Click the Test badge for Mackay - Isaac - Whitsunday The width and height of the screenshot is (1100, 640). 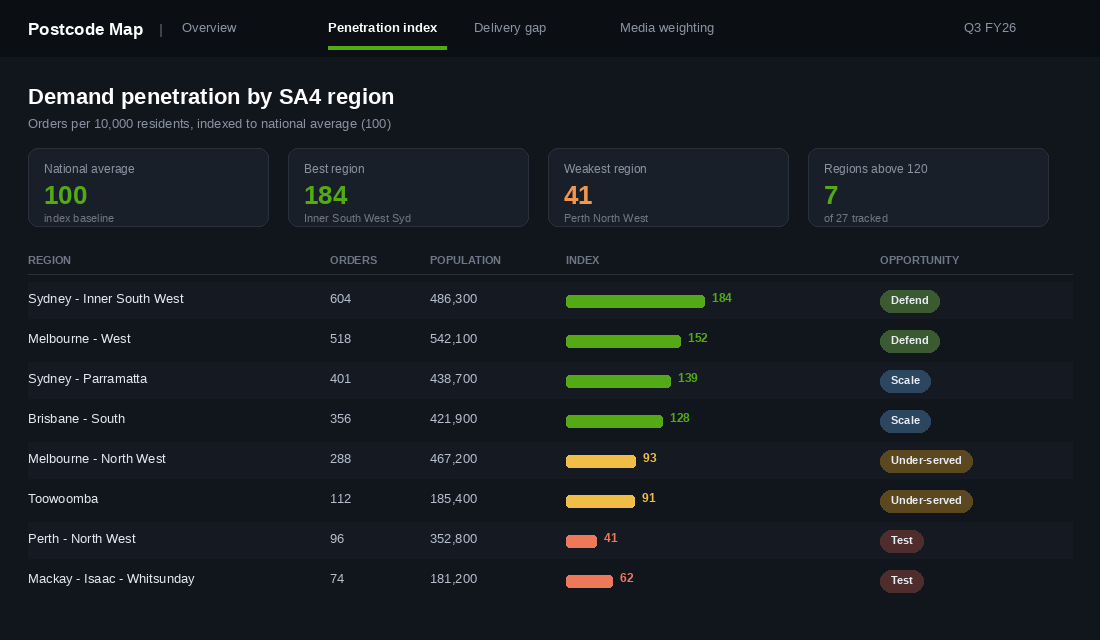click(x=901, y=581)
